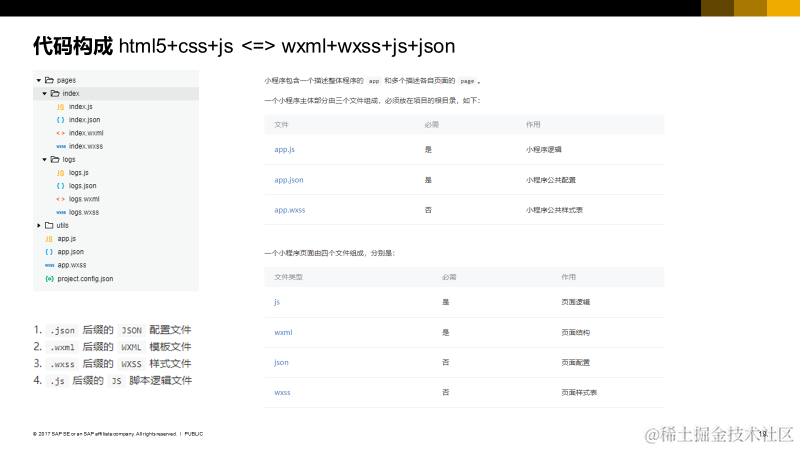The image size is (800, 450).
Task: Open the wxss link in page files table
Action: 282,393
